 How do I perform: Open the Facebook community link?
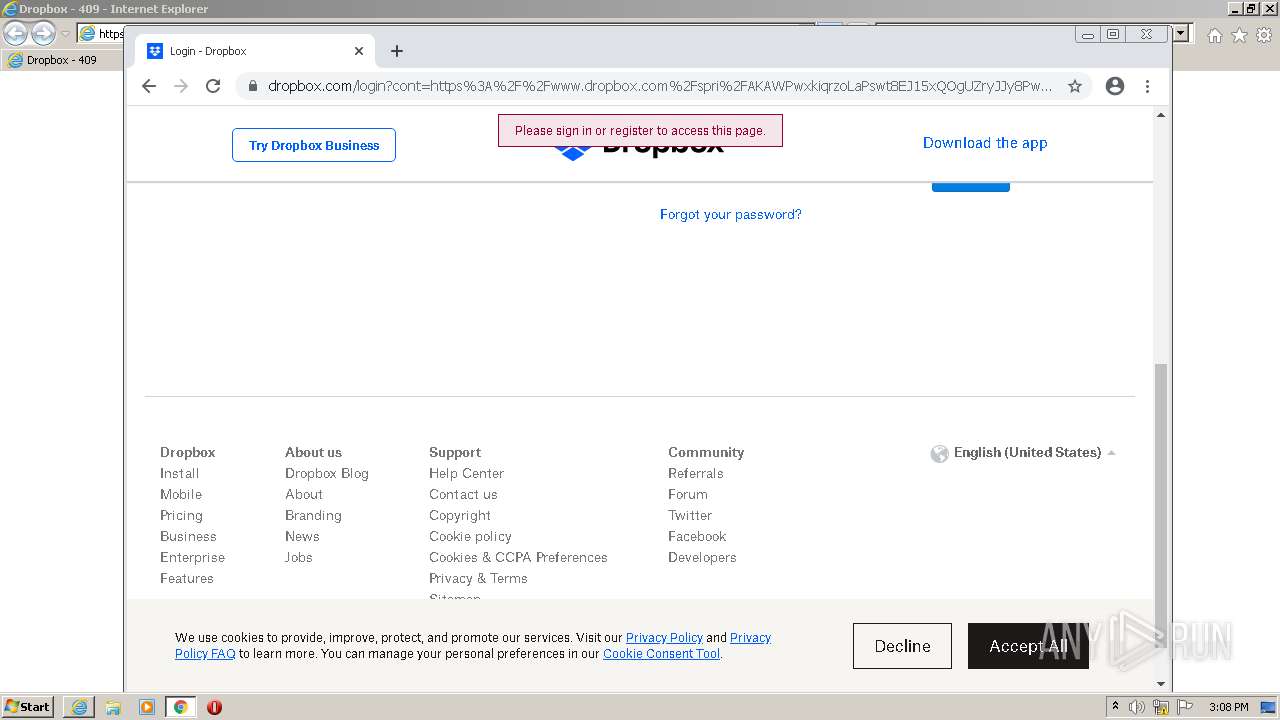coord(697,537)
